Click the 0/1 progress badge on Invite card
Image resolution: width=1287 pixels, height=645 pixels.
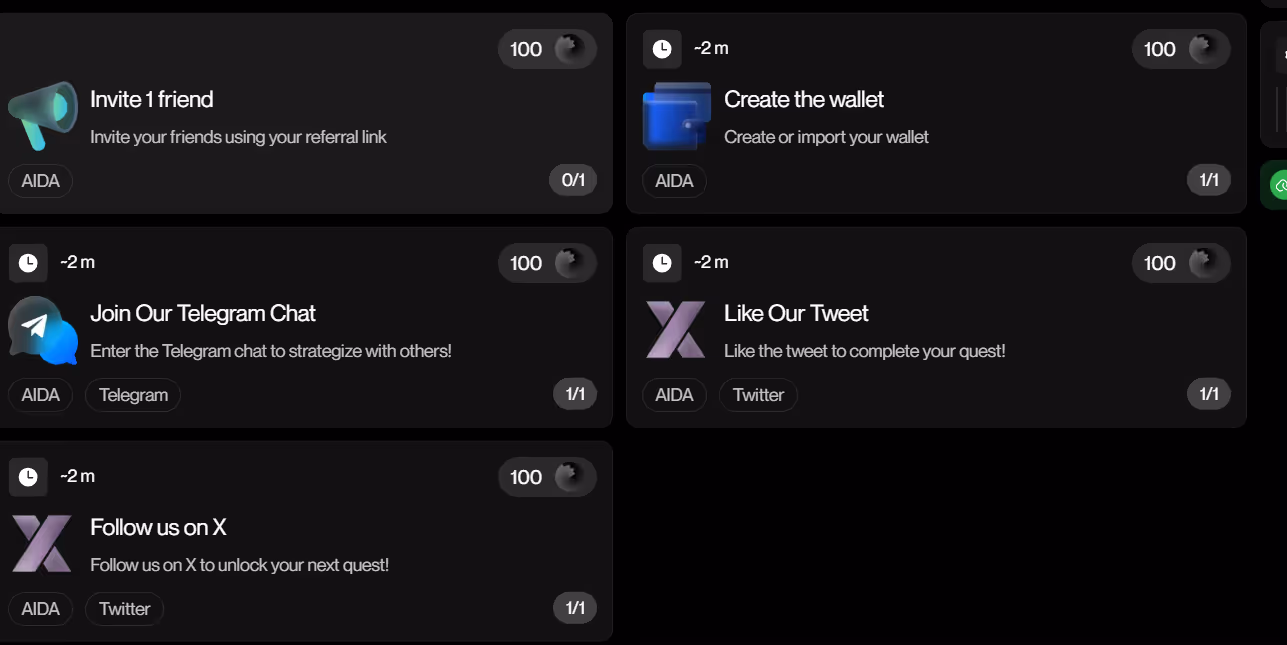click(573, 180)
